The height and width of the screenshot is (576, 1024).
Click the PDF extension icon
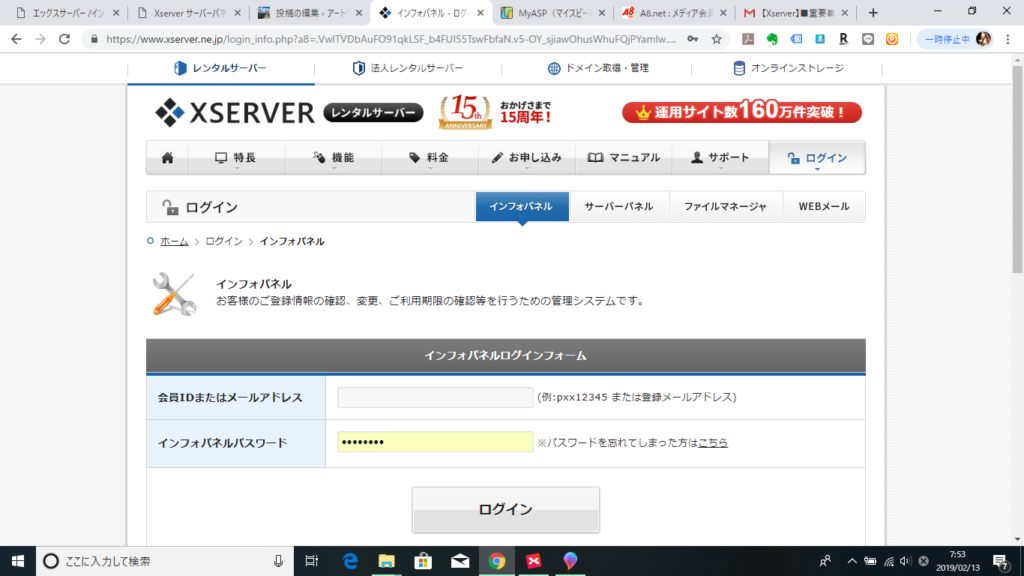coord(748,39)
